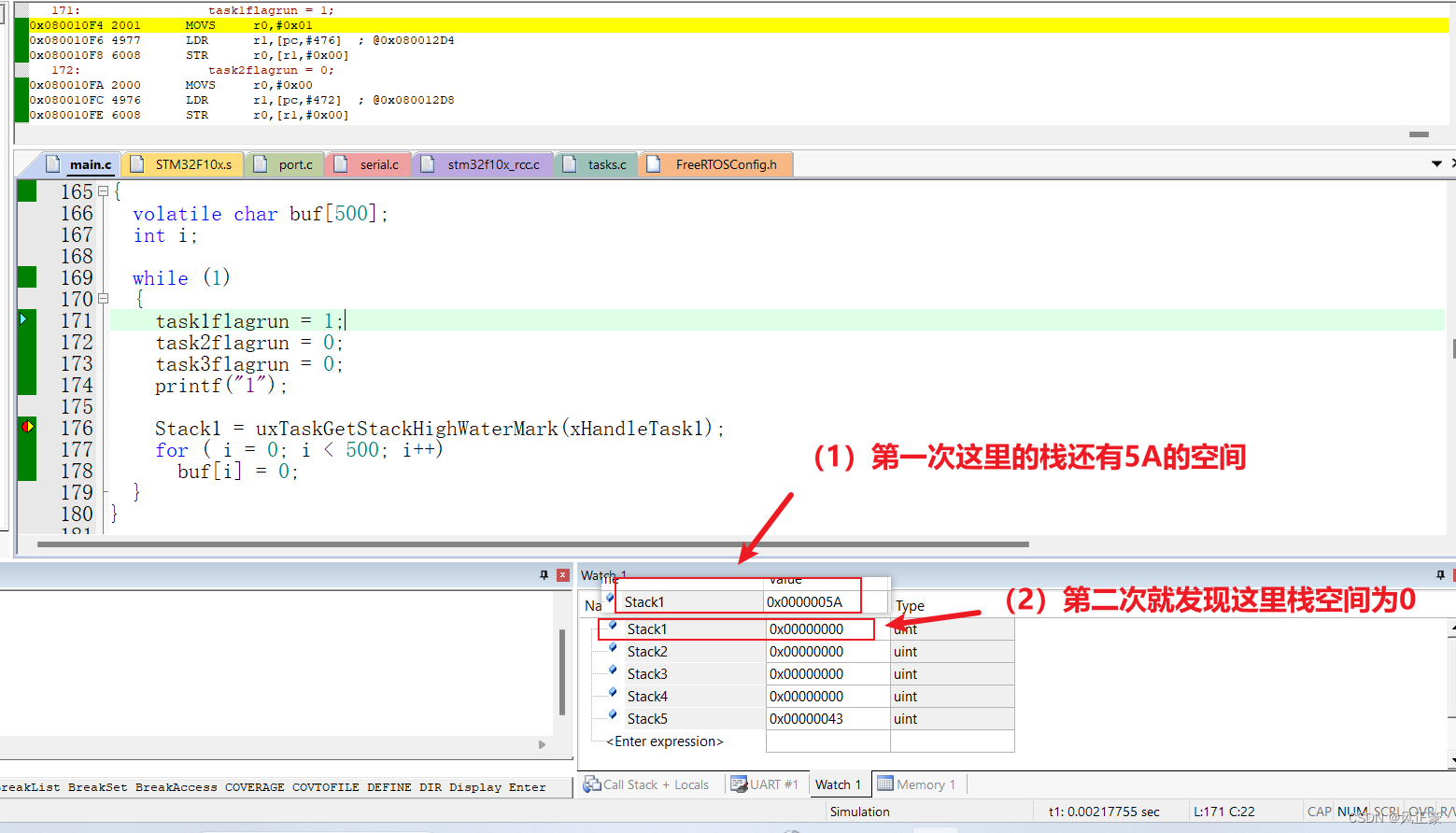Open the FreeRTOSConfig.h tab
This screenshot has width=1456, height=833.
[715, 164]
